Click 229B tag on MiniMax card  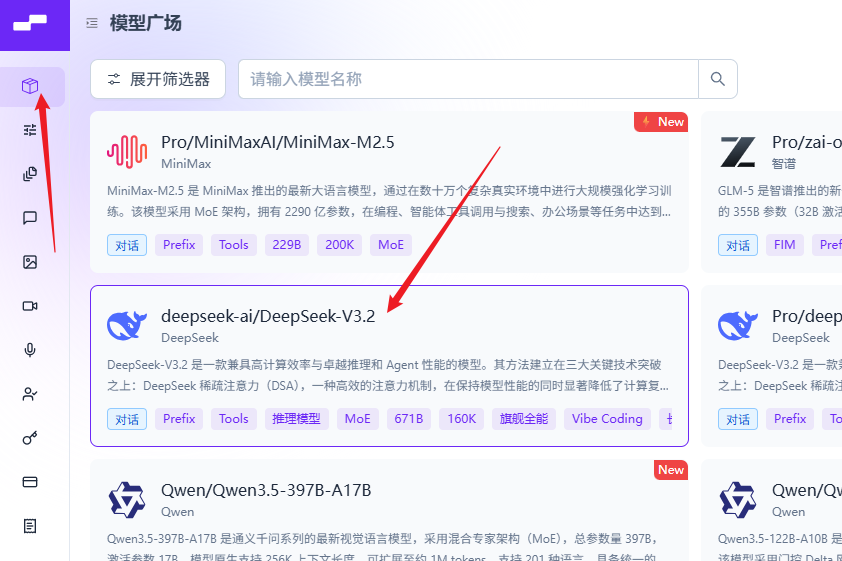(x=287, y=245)
